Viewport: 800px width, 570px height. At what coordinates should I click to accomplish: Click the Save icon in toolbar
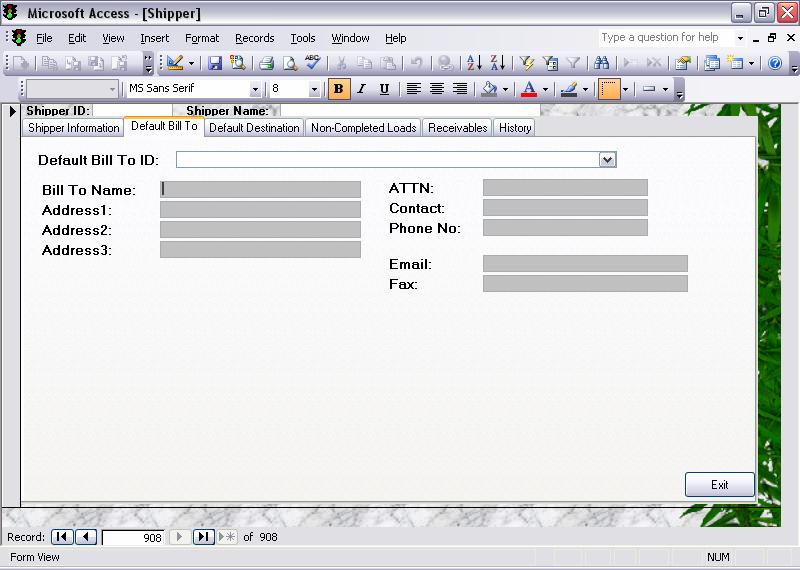pyautogui.click(x=215, y=63)
